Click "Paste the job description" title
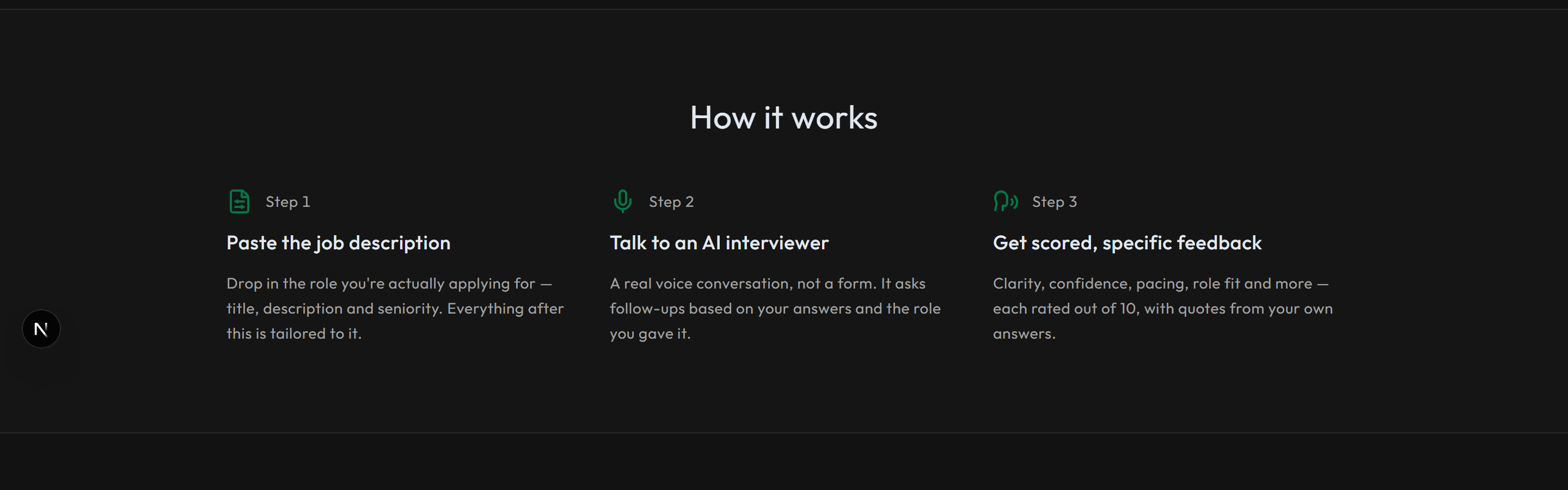1568x490 pixels. (339, 243)
